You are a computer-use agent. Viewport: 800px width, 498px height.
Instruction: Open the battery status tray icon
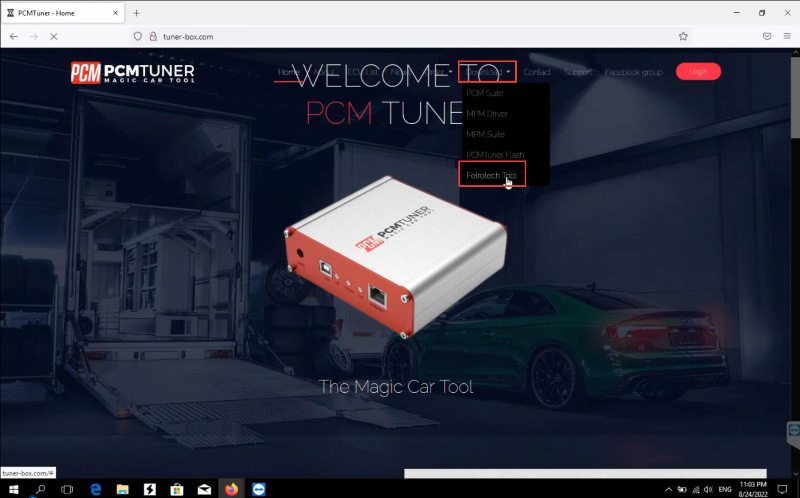pos(682,489)
